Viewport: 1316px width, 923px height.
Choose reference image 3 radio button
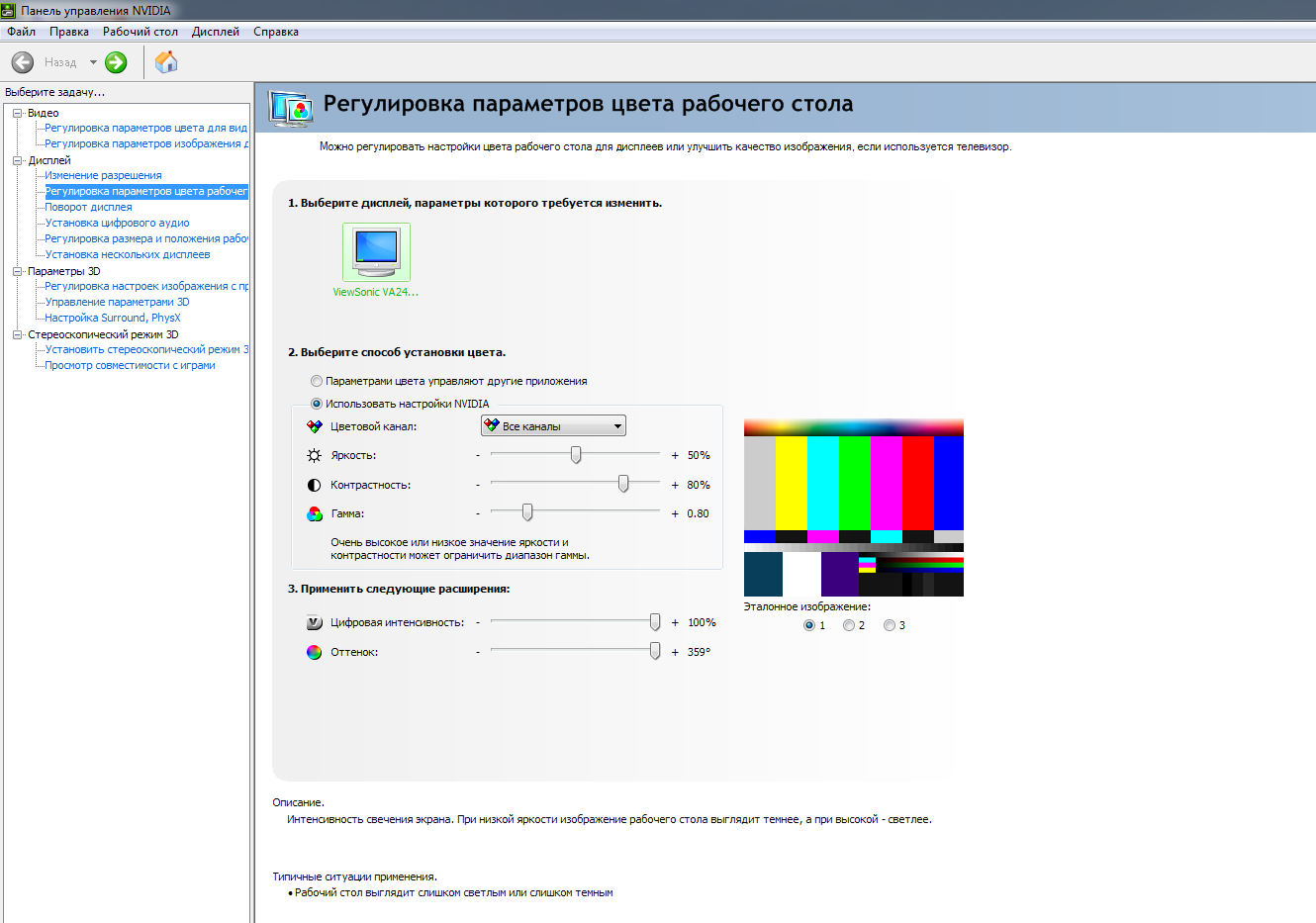[x=890, y=625]
